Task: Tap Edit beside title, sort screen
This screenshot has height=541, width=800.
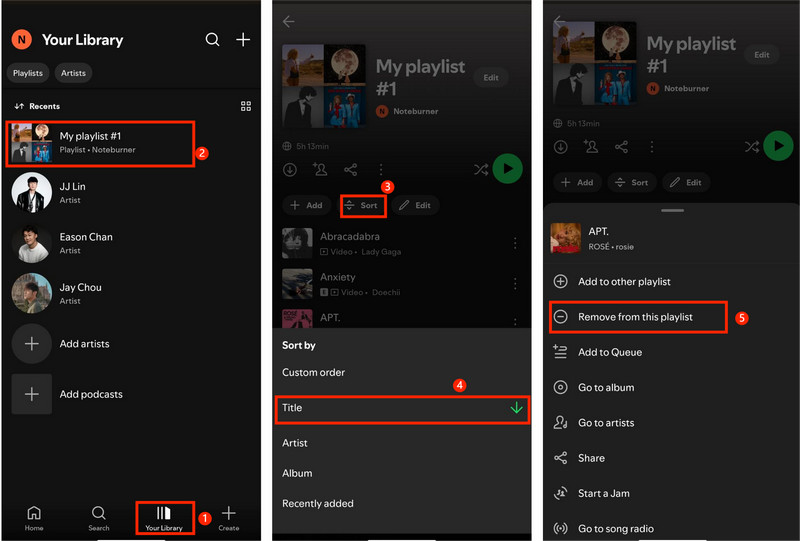Action: pos(491,78)
